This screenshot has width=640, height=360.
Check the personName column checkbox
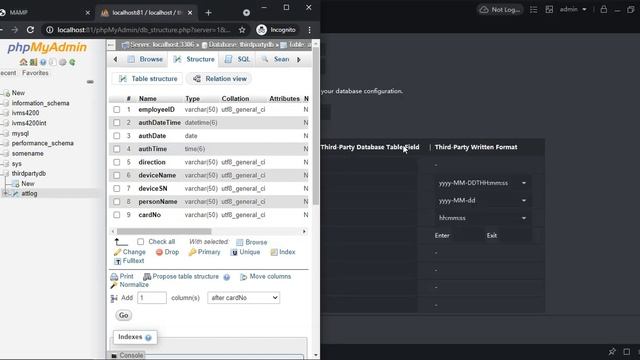click(117, 202)
